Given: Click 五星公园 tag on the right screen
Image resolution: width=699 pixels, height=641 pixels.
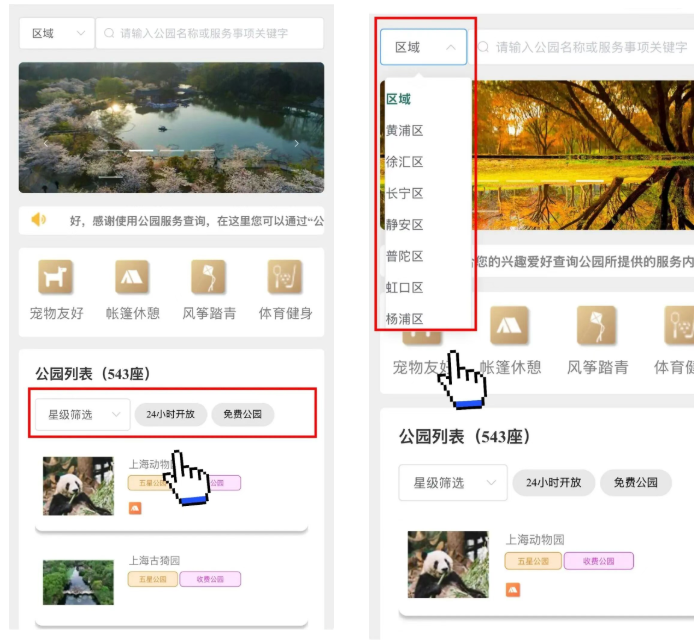Looking at the screenshot, I should tap(533, 561).
